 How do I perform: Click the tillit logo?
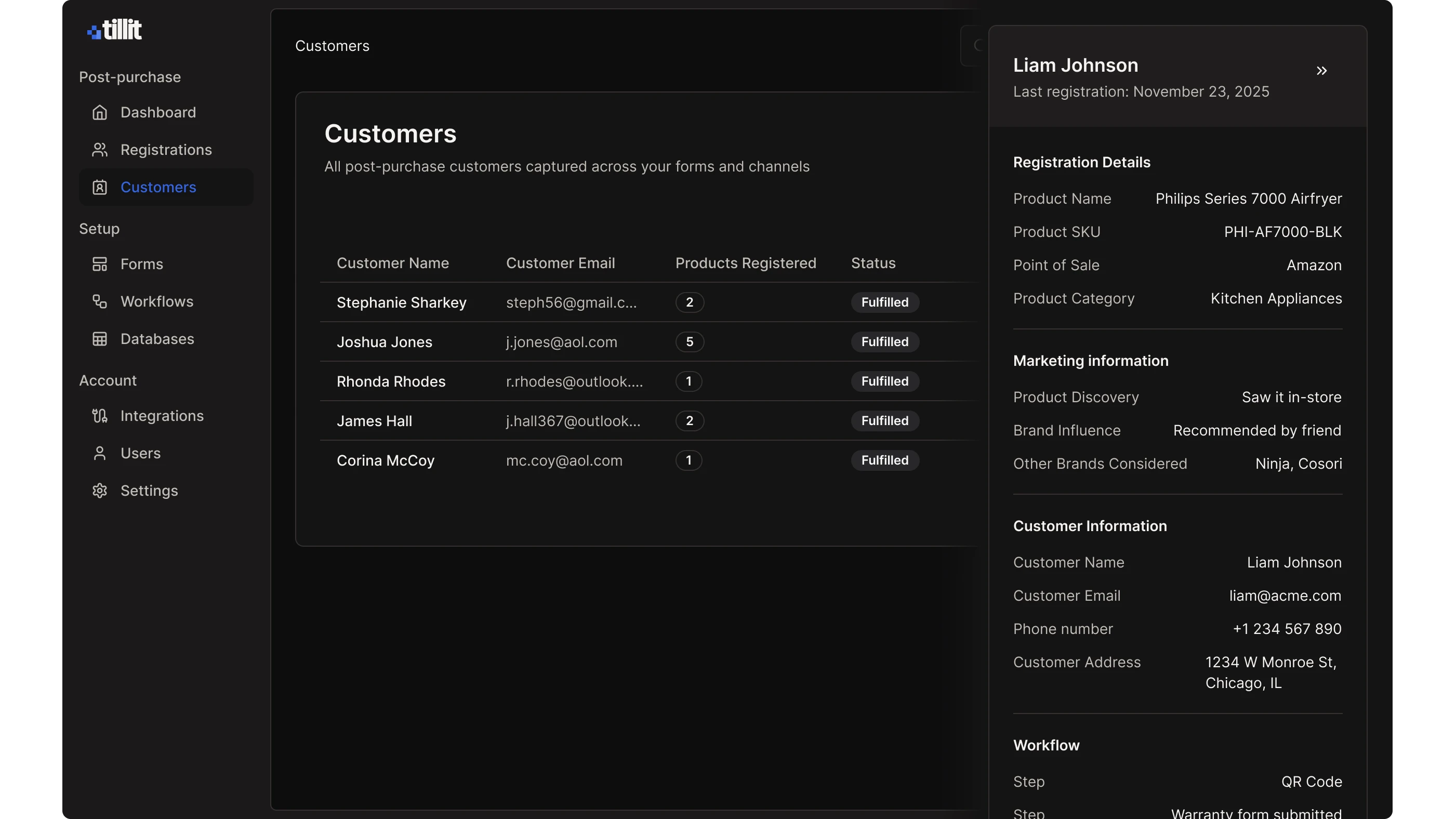point(114,30)
